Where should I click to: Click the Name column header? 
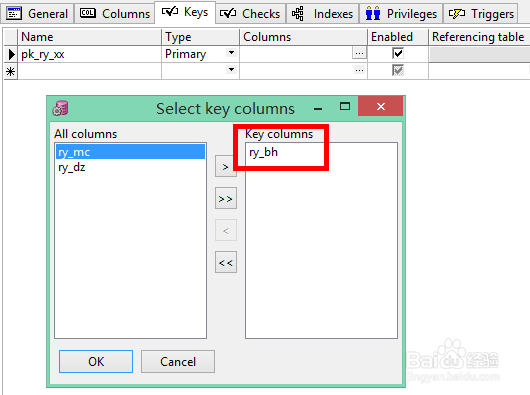90,37
